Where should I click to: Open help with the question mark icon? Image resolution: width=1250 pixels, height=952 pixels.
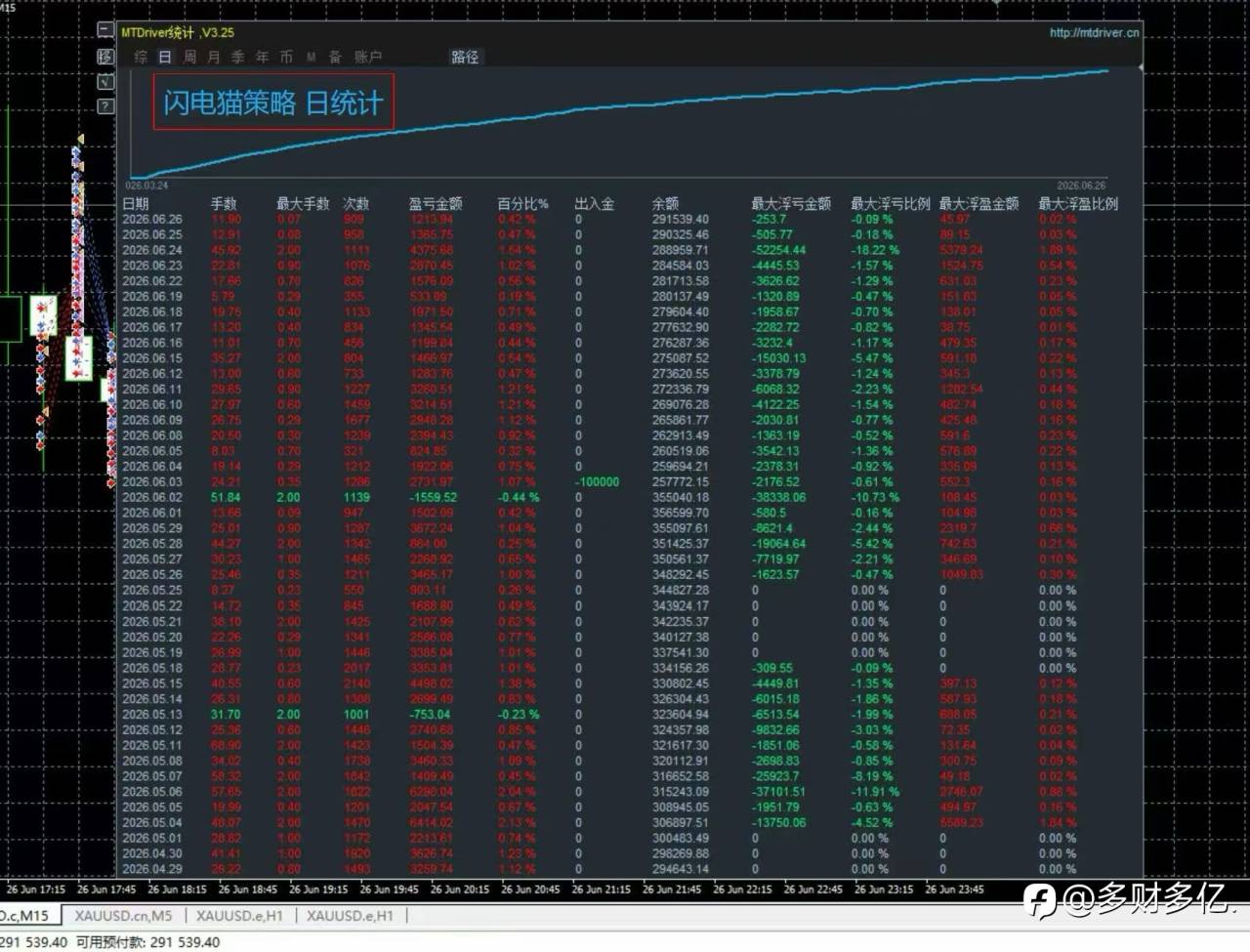(105, 105)
